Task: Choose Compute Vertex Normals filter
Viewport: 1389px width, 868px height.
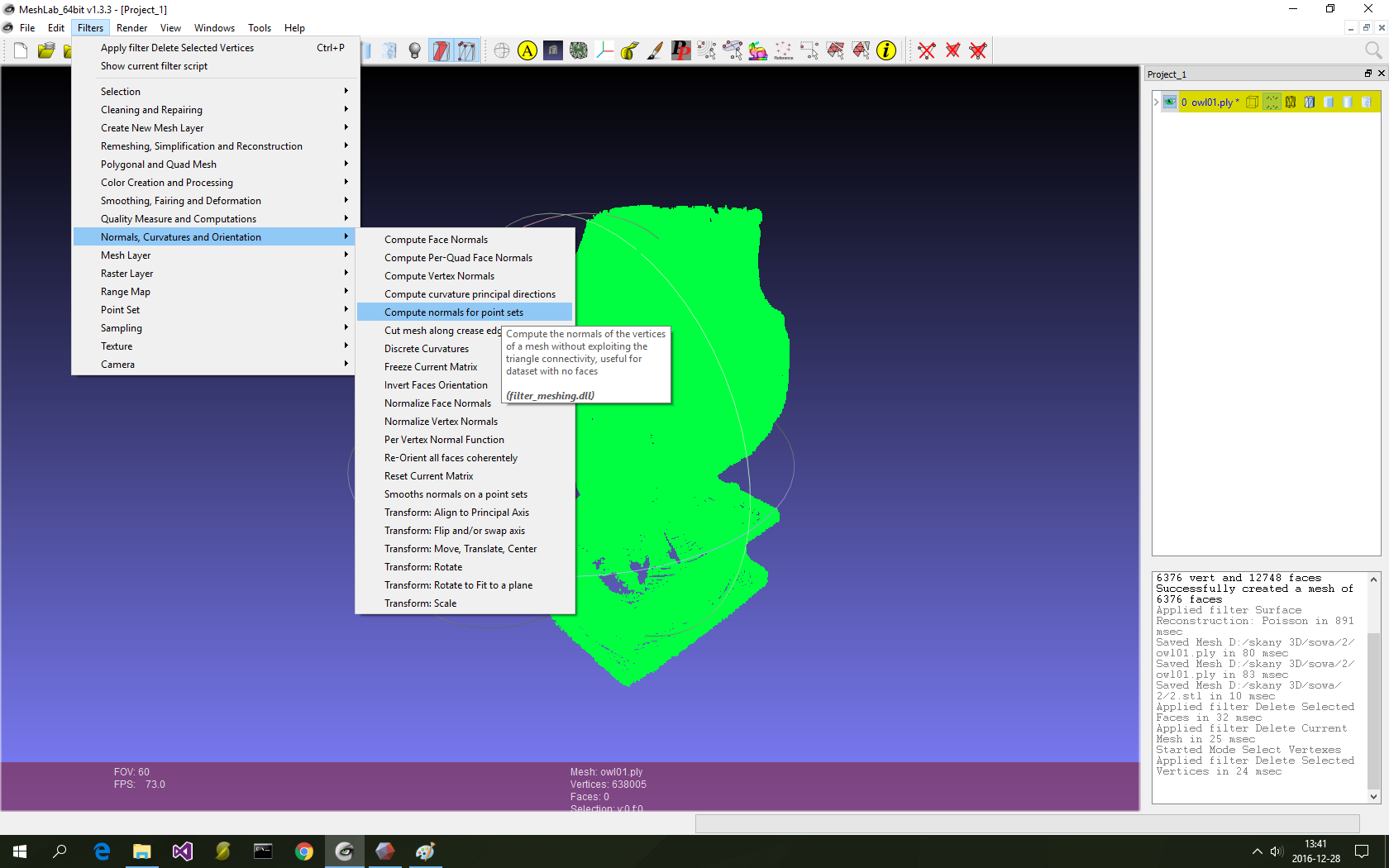Action: [x=465, y=276]
